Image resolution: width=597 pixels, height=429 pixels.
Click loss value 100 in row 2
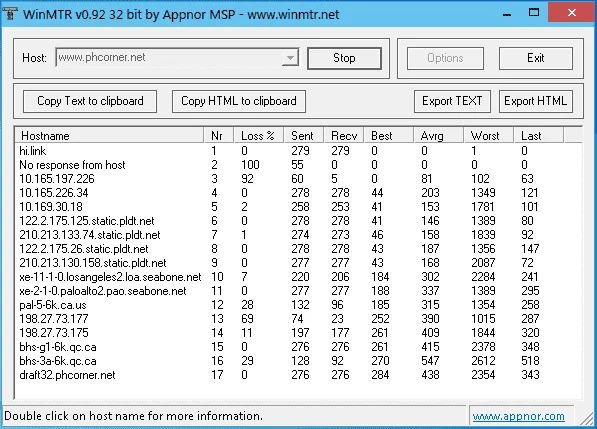click(x=250, y=165)
